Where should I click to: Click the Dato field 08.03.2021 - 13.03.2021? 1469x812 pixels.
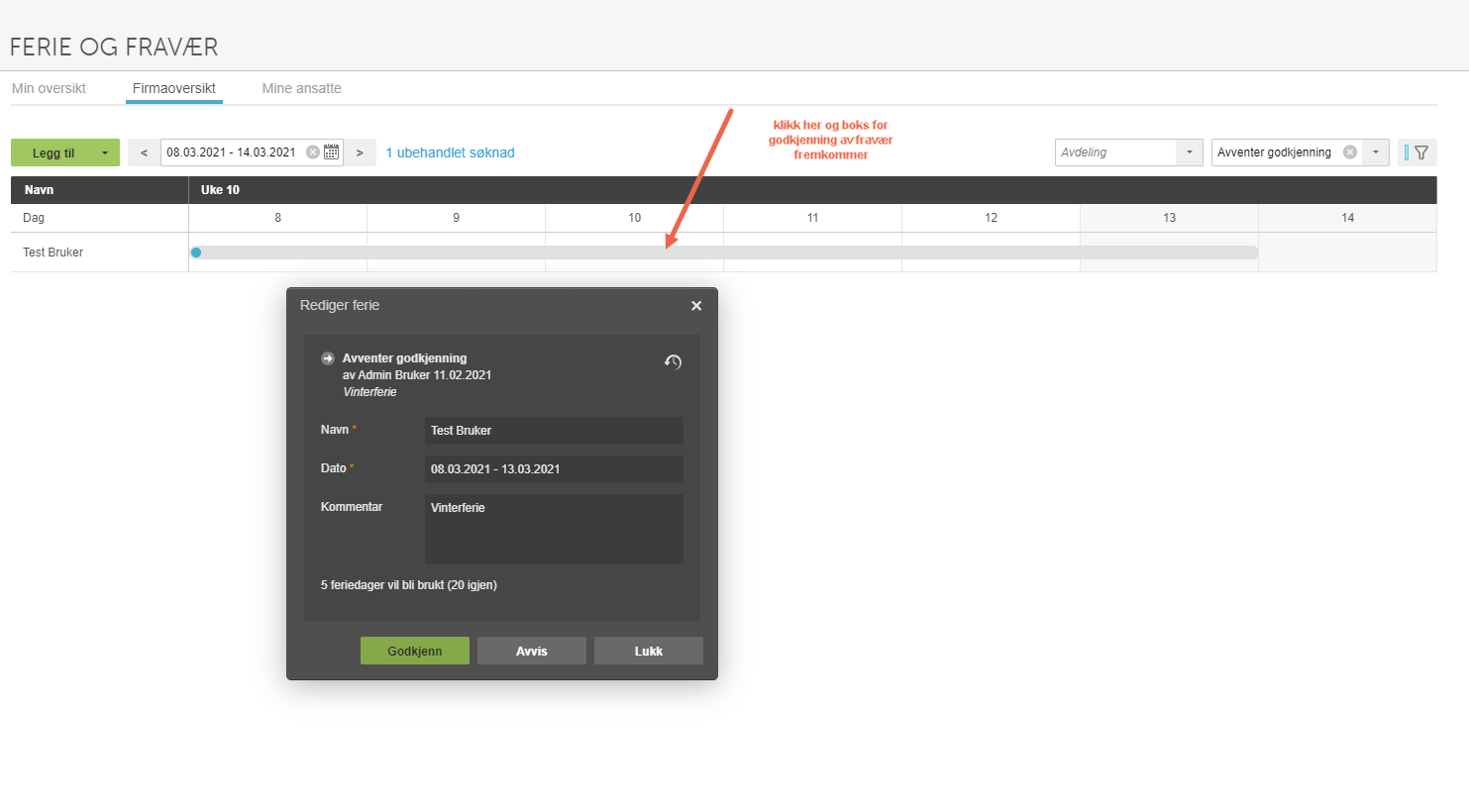click(555, 469)
